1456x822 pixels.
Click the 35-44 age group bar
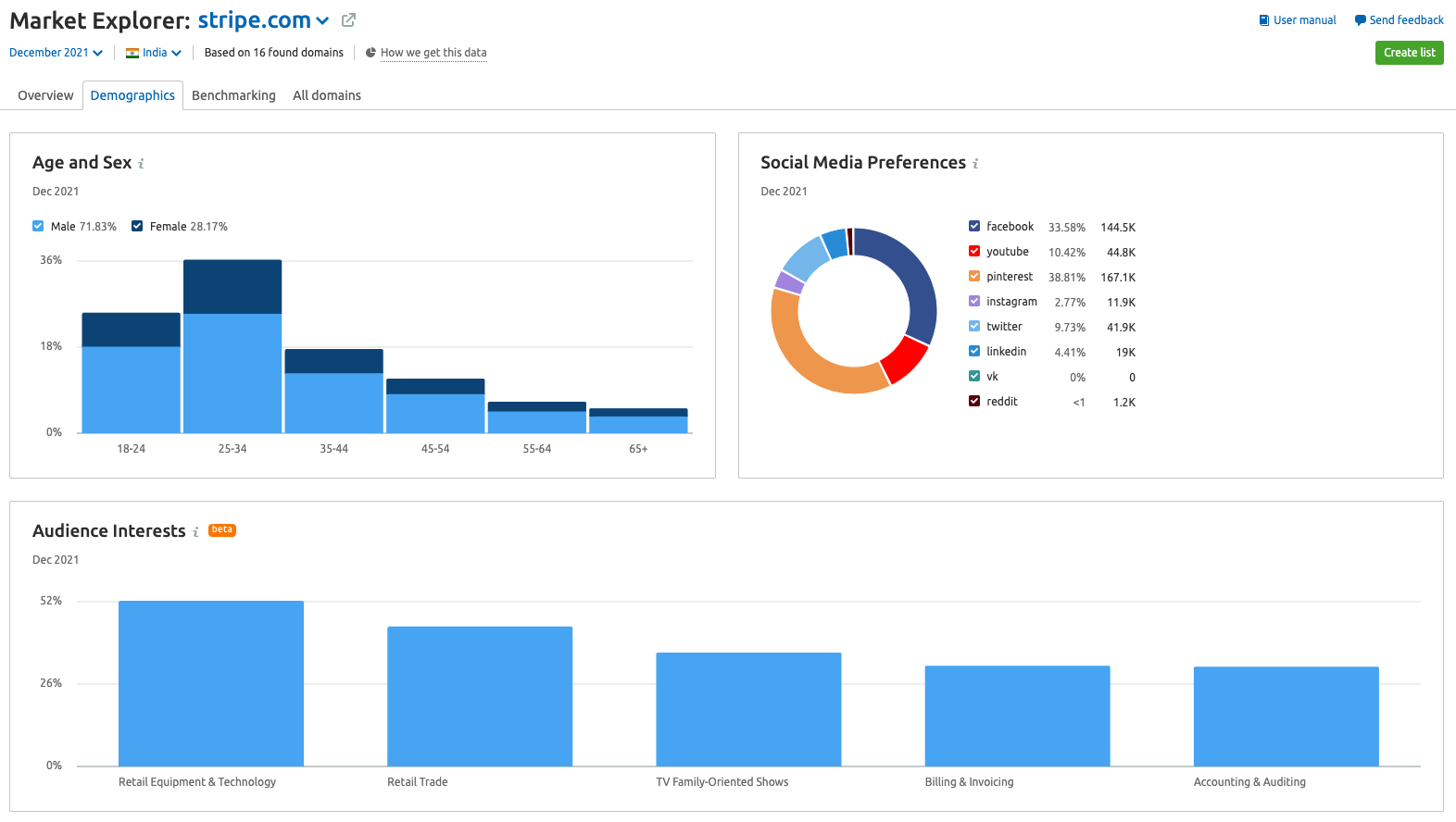333,391
